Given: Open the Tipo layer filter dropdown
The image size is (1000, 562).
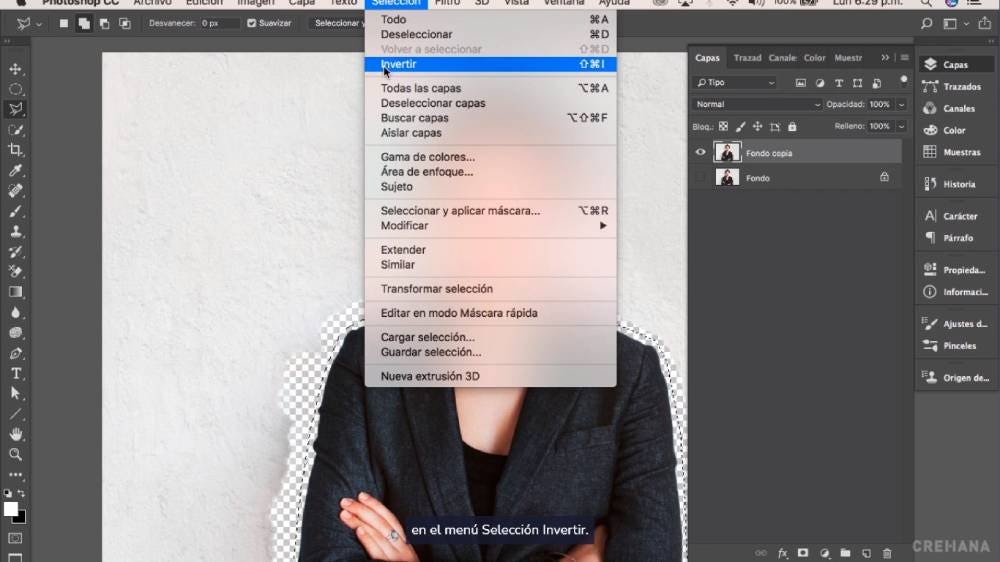Looking at the screenshot, I should pos(735,83).
